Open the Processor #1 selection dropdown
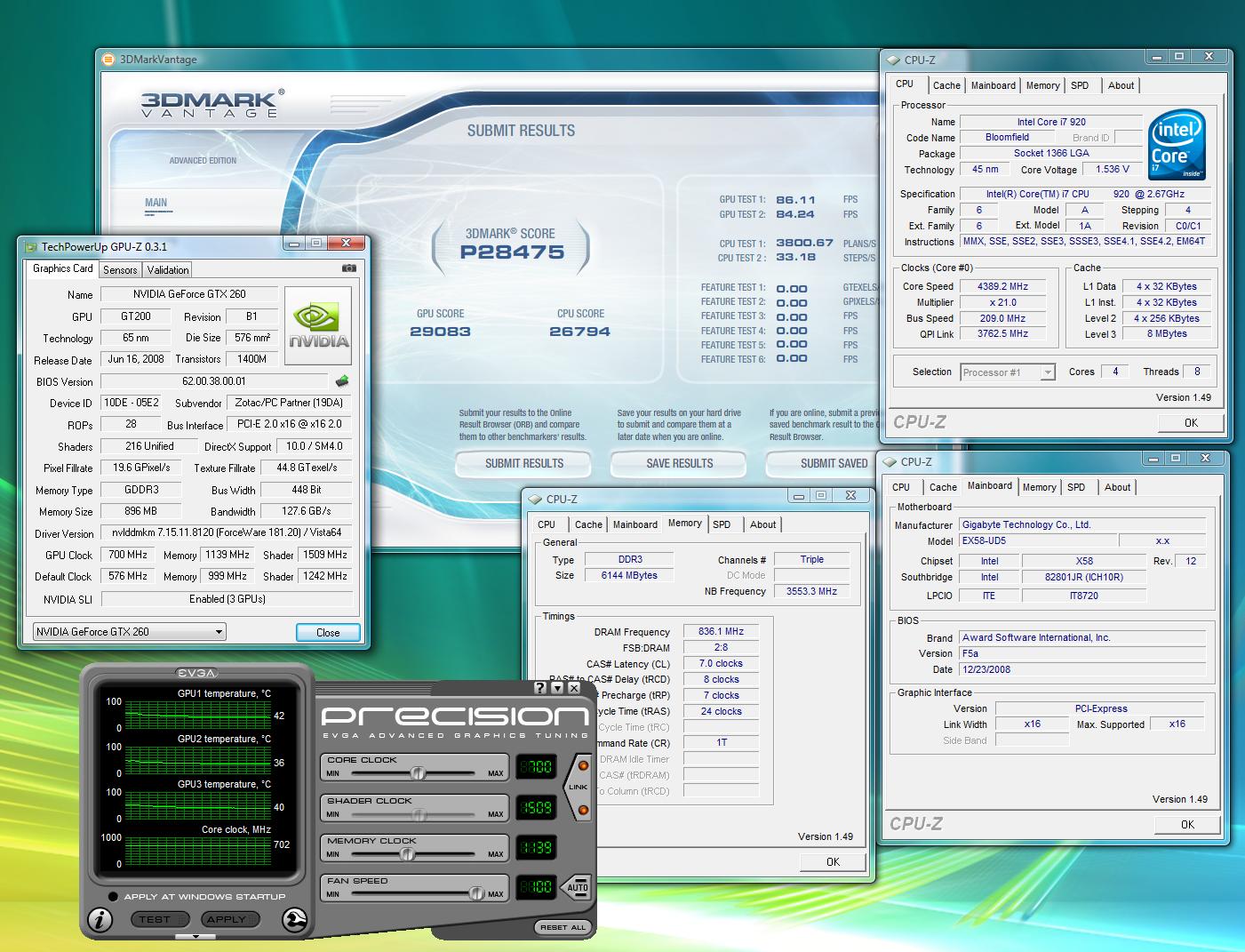Viewport: 1245px width, 952px height. [1008, 372]
